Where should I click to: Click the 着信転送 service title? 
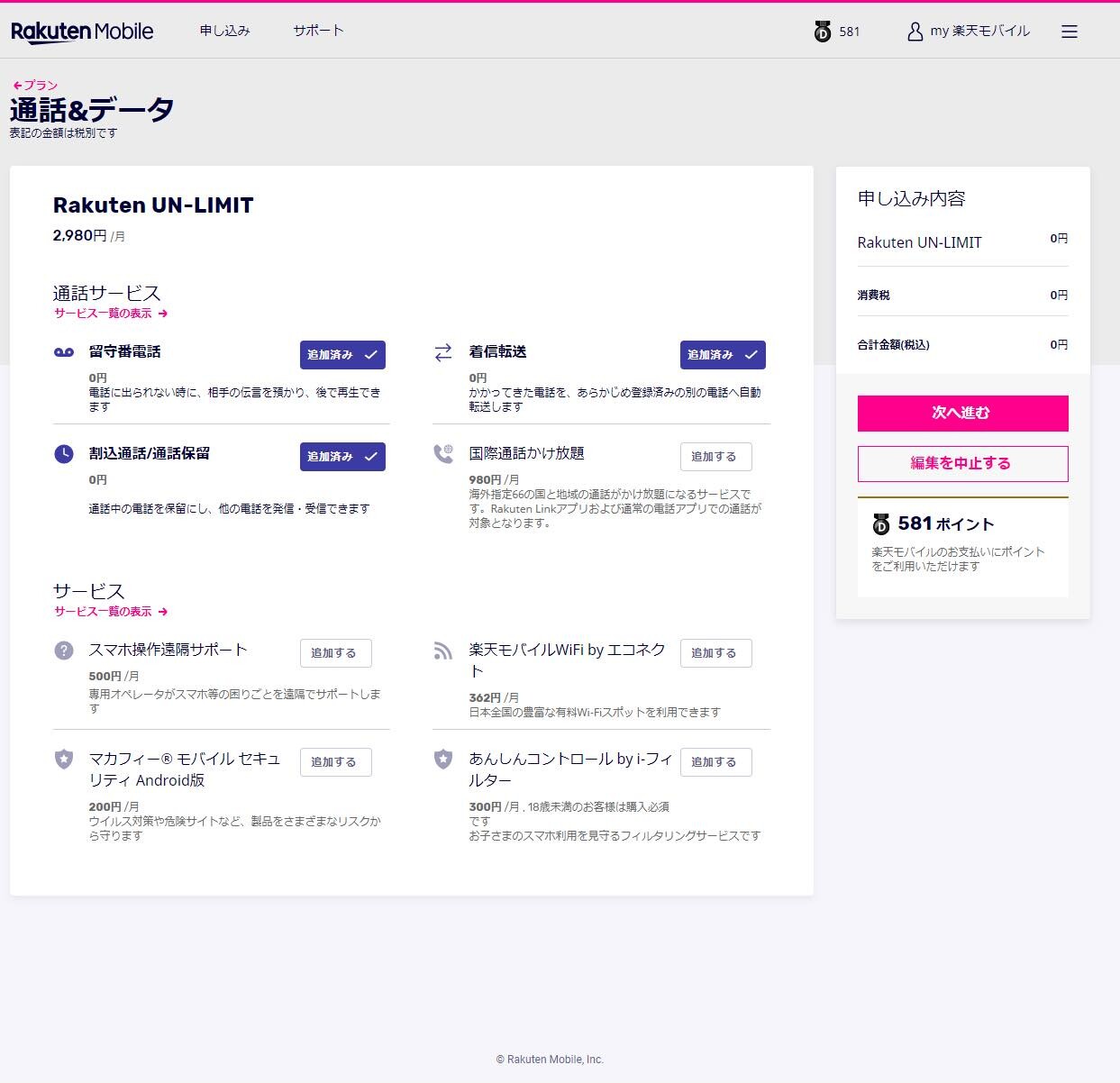tap(497, 351)
